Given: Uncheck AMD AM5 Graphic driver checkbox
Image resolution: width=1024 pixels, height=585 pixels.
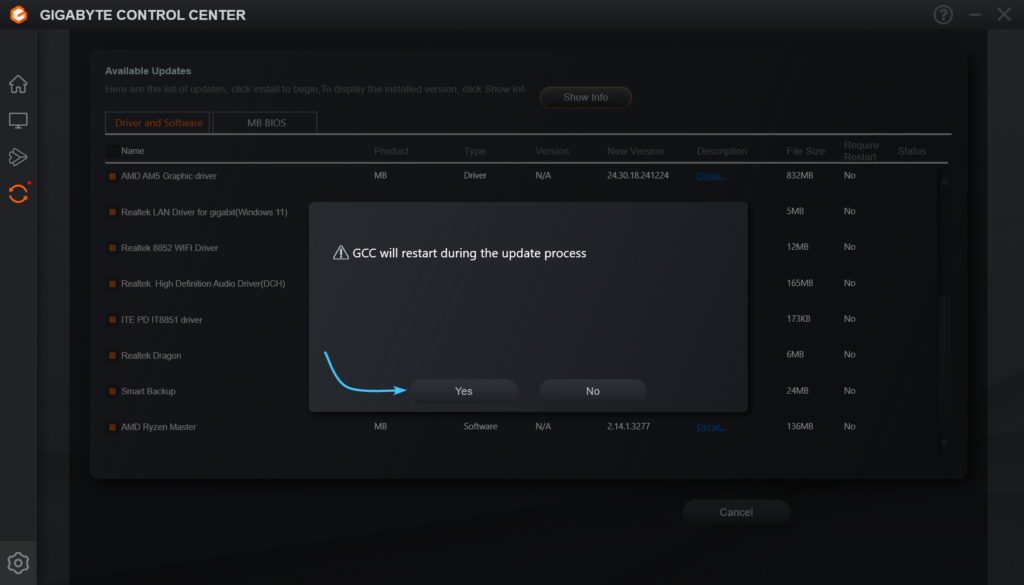Looking at the screenshot, I should click(x=112, y=176).
